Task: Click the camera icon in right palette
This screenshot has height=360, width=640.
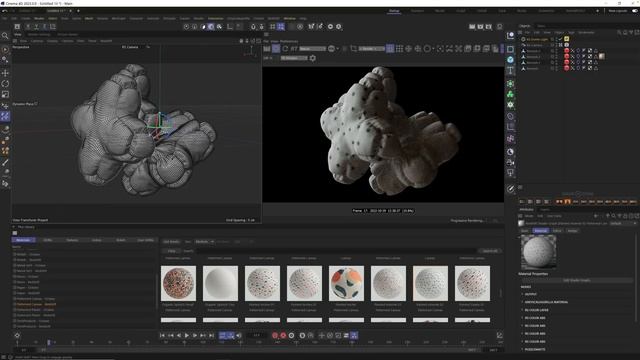Action: point(510,162)
